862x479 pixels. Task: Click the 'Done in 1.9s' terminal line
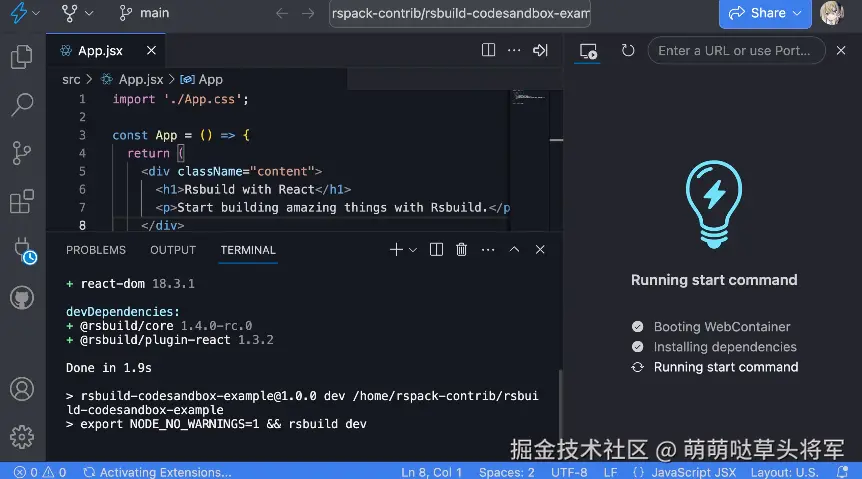coord(108,367)
